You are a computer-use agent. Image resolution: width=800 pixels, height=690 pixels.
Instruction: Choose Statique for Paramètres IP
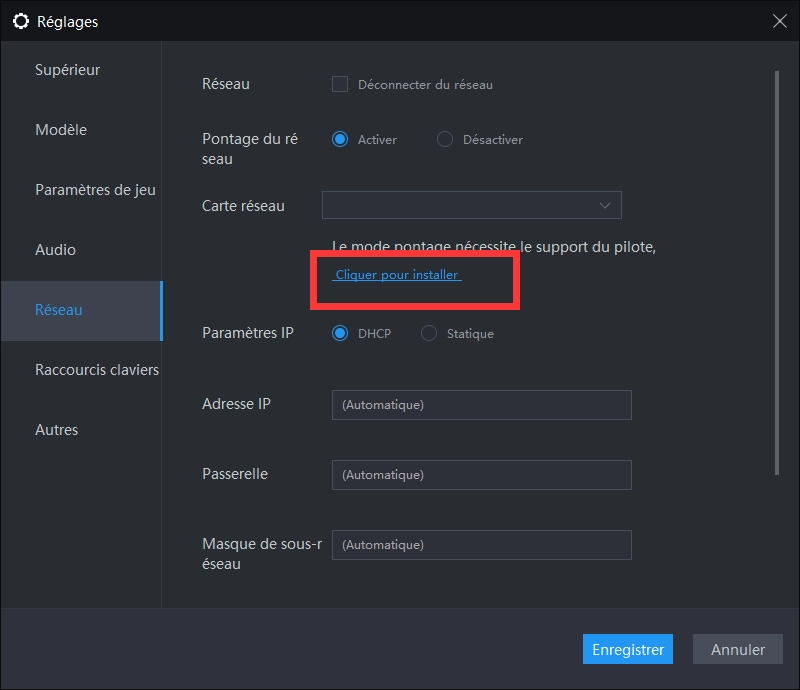point(429,333)
